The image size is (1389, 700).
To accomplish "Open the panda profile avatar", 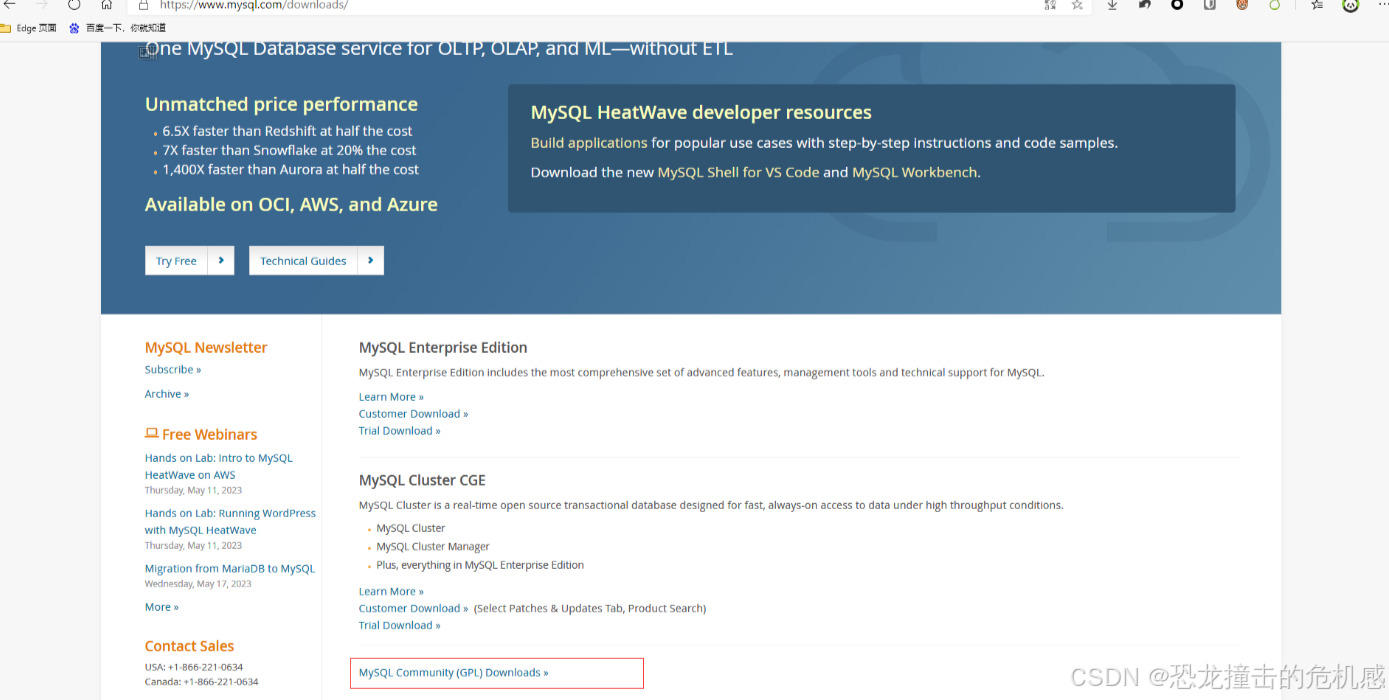I will (x=1351, y=5).
